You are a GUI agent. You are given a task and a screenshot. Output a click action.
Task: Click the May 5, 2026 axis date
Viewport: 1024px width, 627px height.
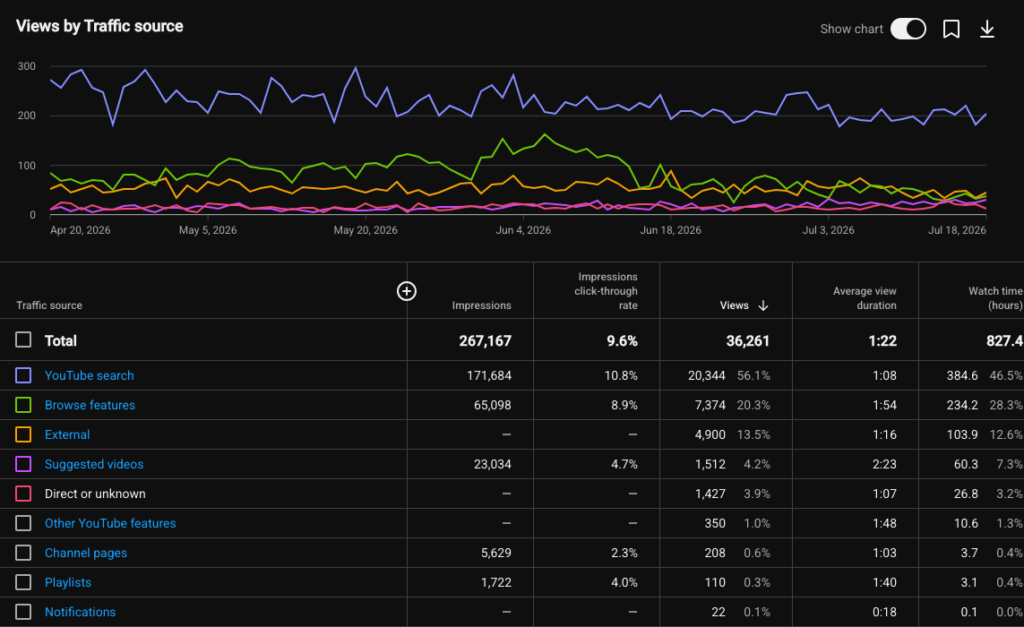208,230
